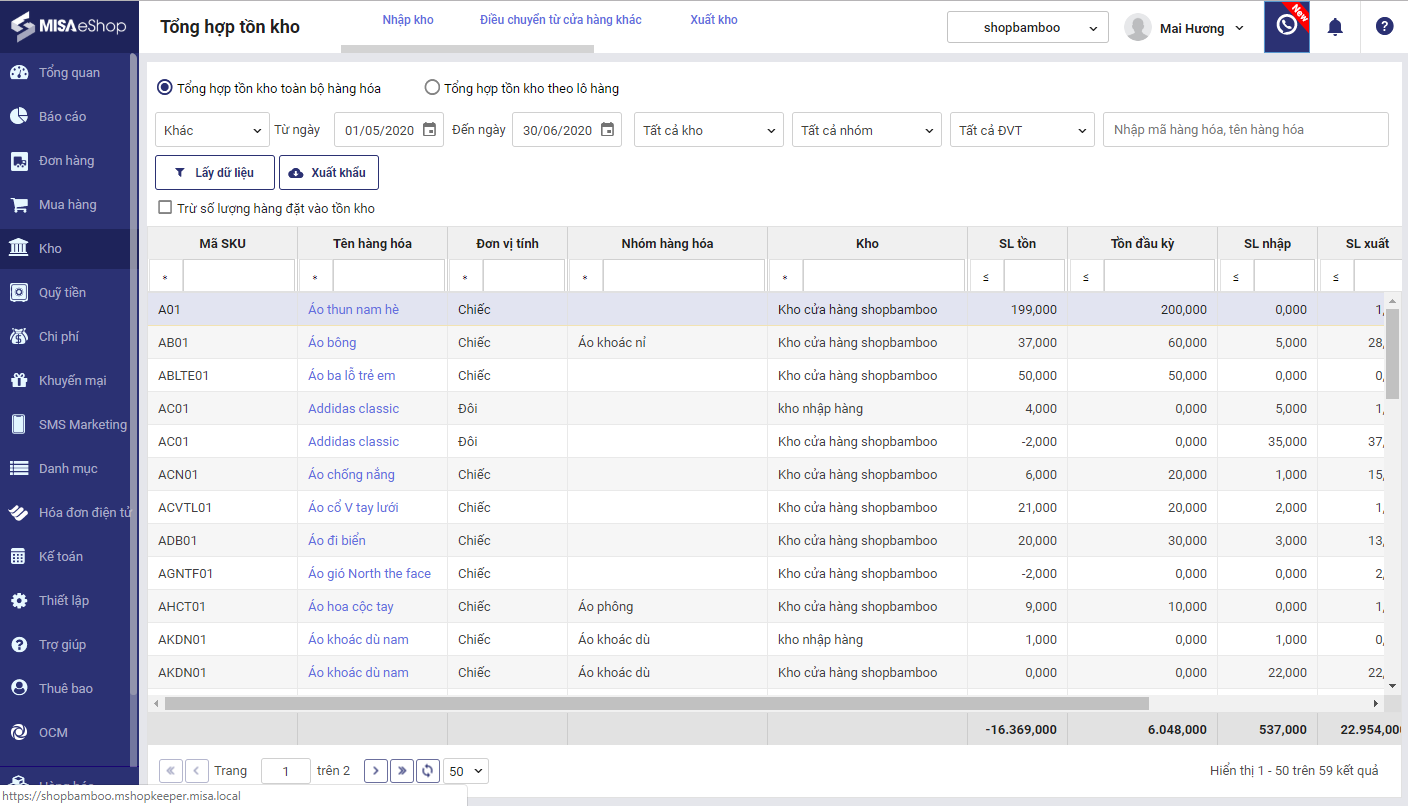
Task: Enable Trừ số lượng hàng đặt vào tồn kho
Action: click(x=166, y=208)
